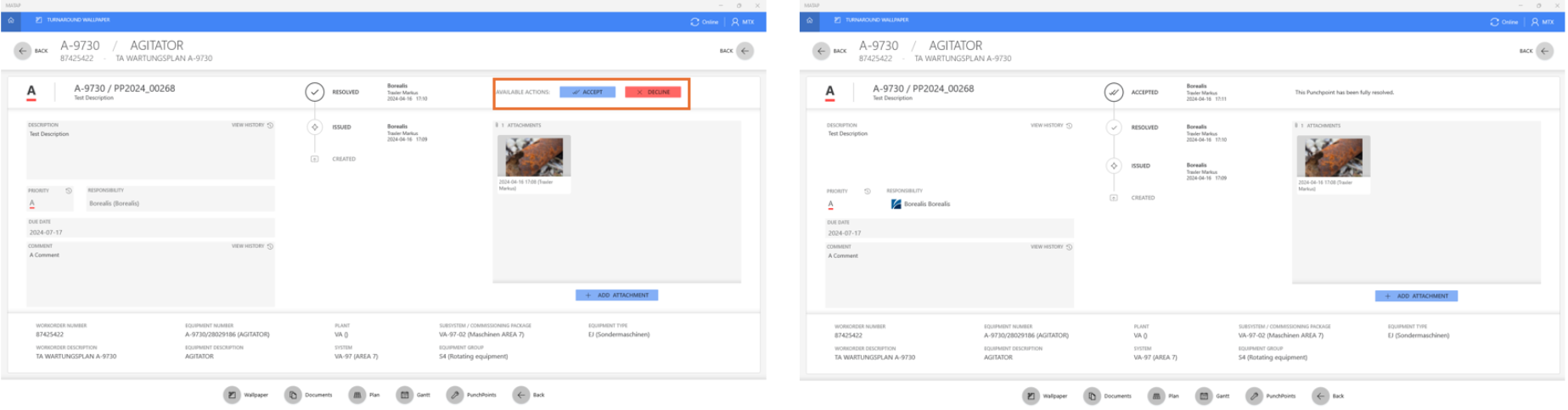1568x410 pixels.
Task: Open Documents icon in left window footer
Action: [x=293, y=395]
